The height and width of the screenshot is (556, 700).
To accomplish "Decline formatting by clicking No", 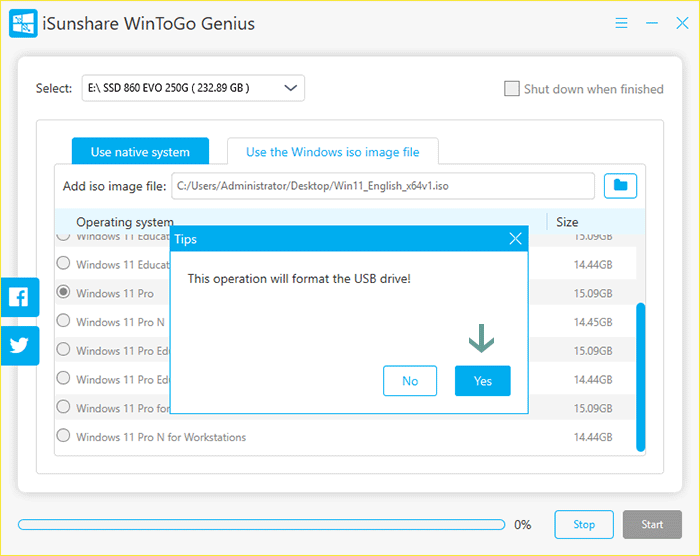I will click(410, 381).
